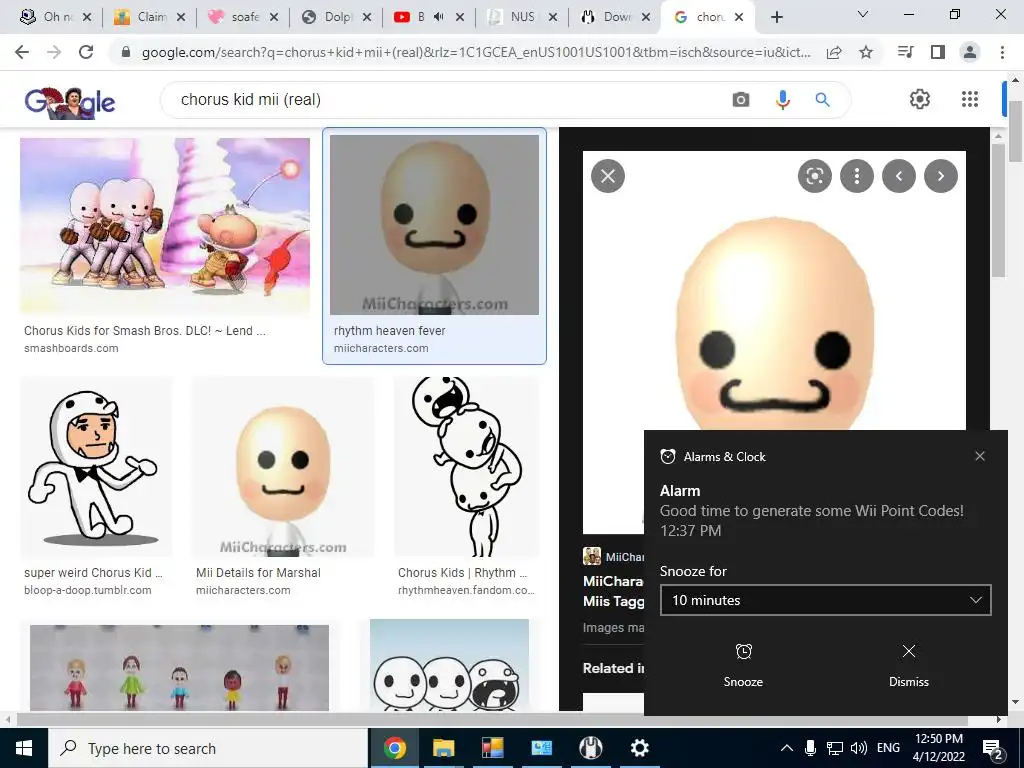Switch to the Claim tab
Screen dimensions: 1024x768
click(x=150, y=17)
